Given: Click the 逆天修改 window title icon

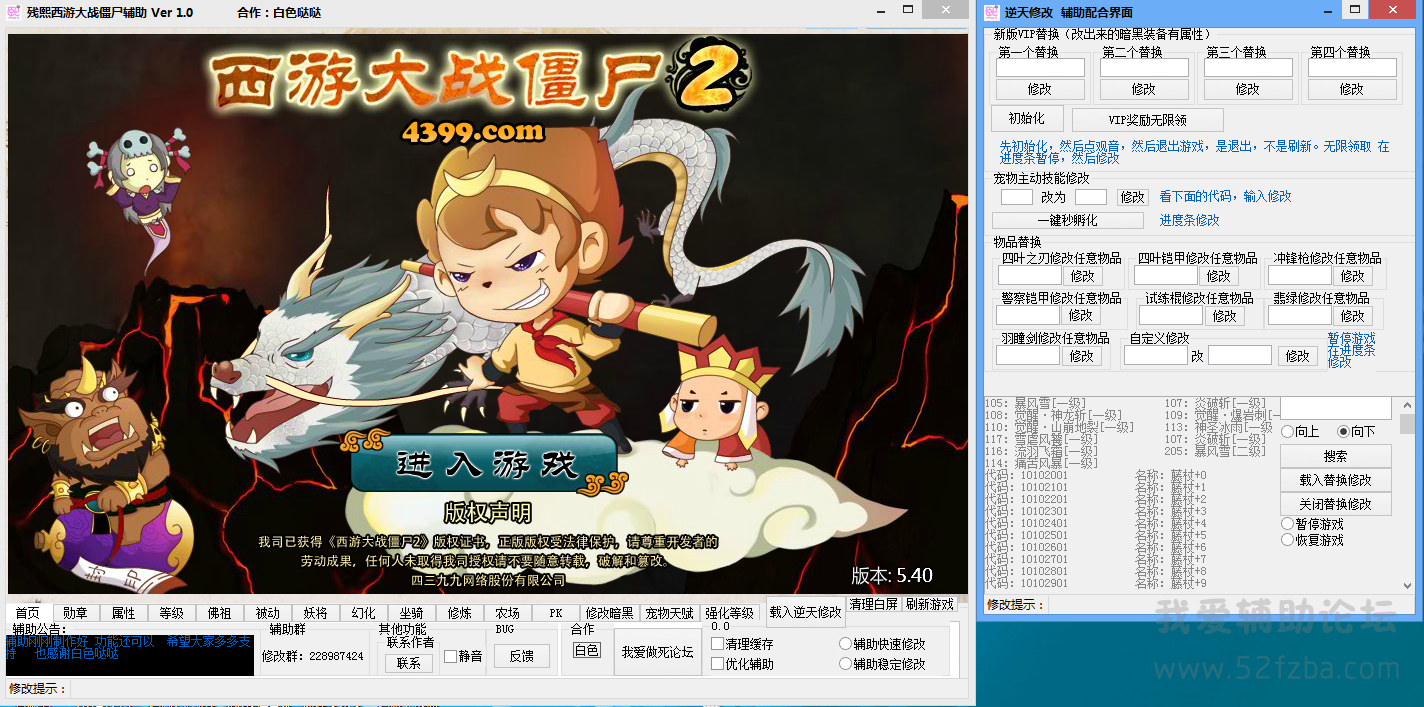Looking at the screenshot, I should (x=991, y=12).
